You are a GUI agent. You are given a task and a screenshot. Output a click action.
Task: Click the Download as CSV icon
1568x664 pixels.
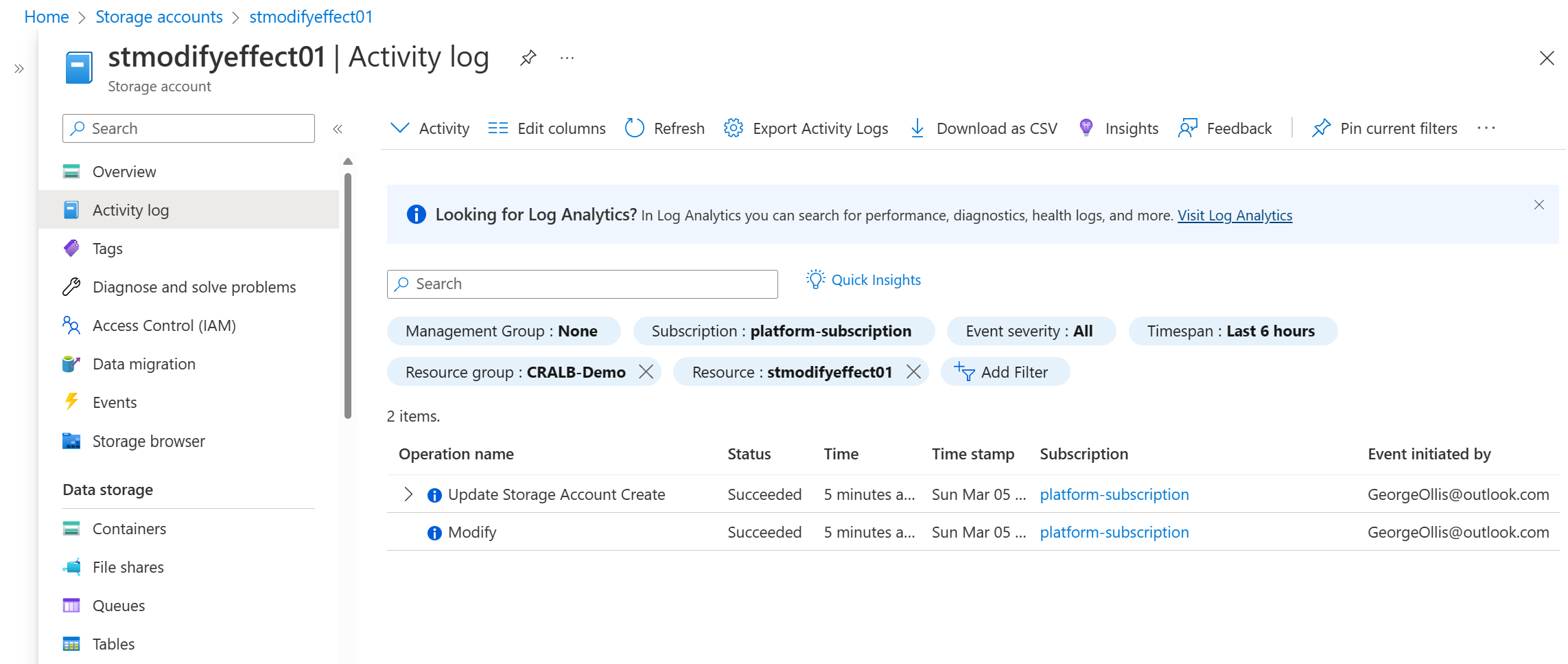click(917, 128)
